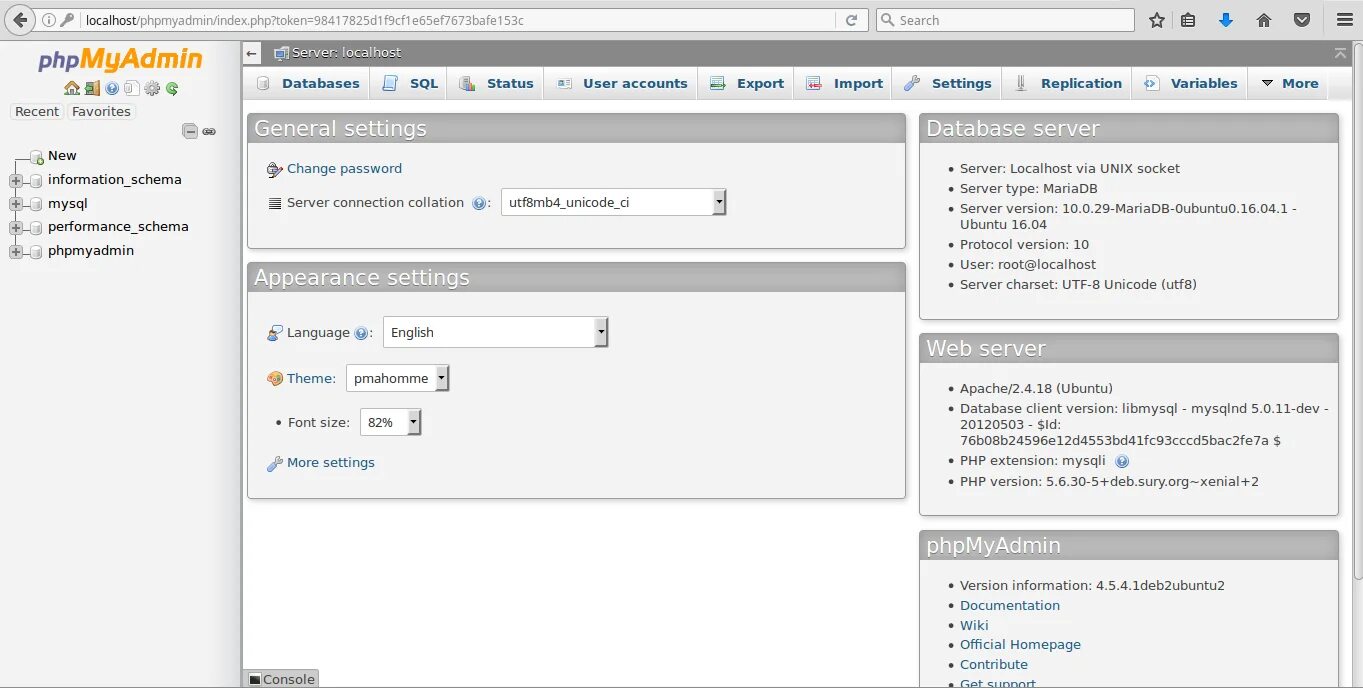
Task: Collapse top panel using double chevron icon
Action: [1340, 53]
